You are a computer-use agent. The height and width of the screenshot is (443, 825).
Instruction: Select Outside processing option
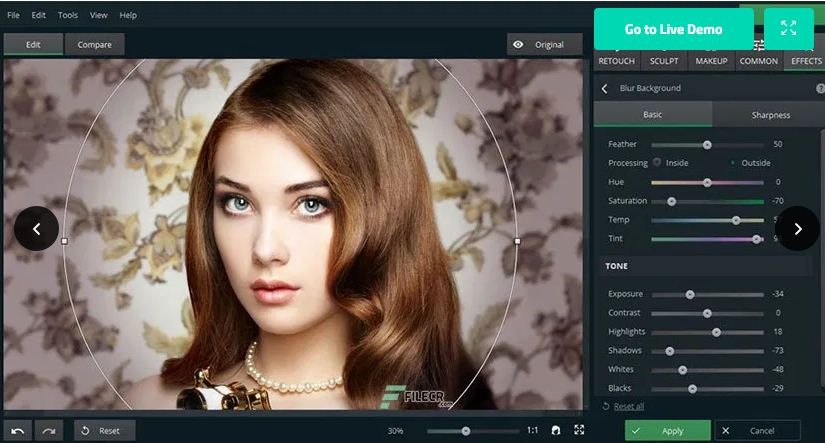point(732,163)
